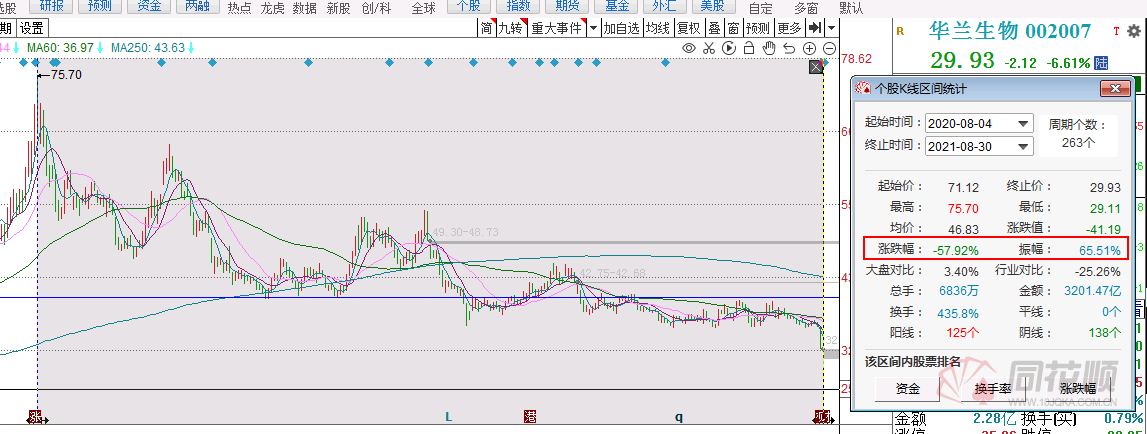Switch to the 期货 tab
The image size is (1147, 434).
[566, 7]
